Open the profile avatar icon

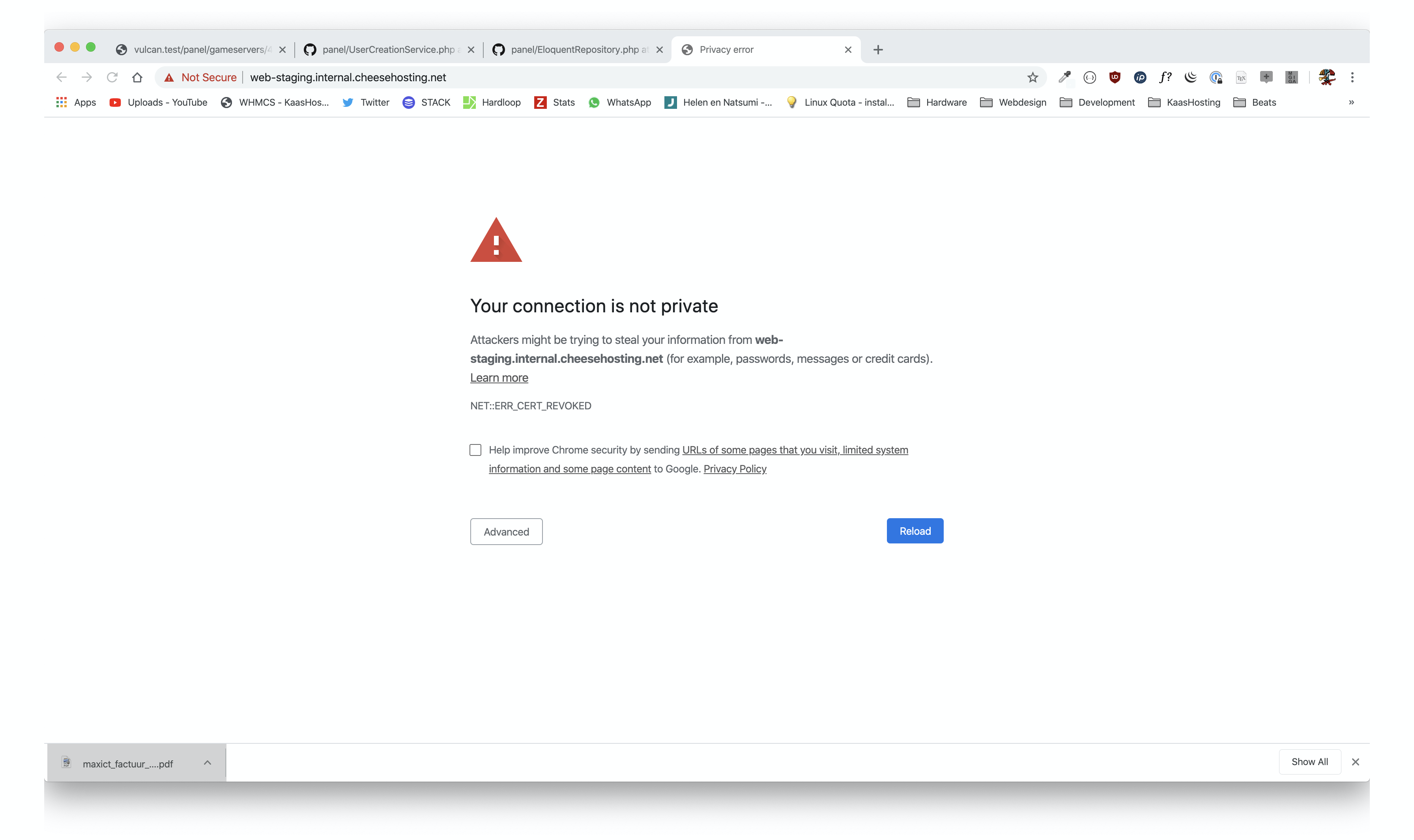[x=1326, y=78]
